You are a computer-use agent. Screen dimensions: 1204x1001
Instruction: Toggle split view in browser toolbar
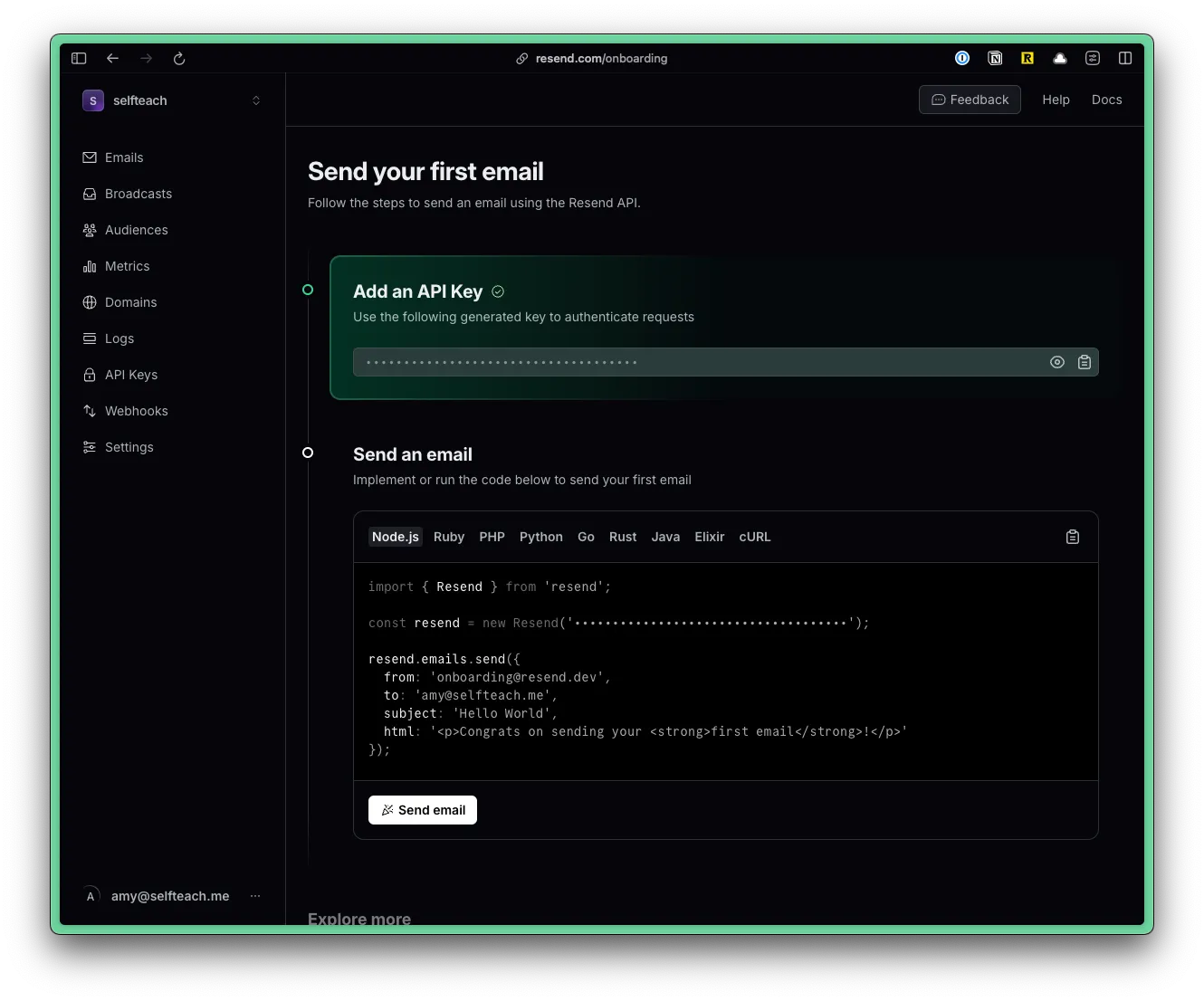coord(1125,58)
